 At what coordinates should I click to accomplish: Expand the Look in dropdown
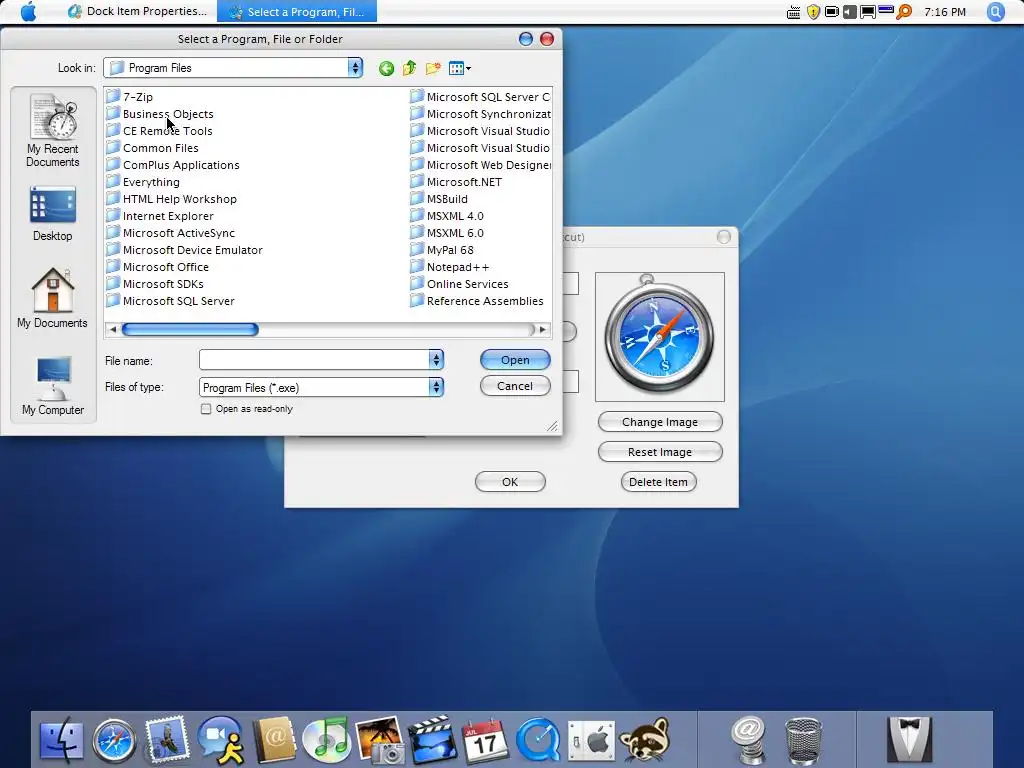click(x=355, y=67)
